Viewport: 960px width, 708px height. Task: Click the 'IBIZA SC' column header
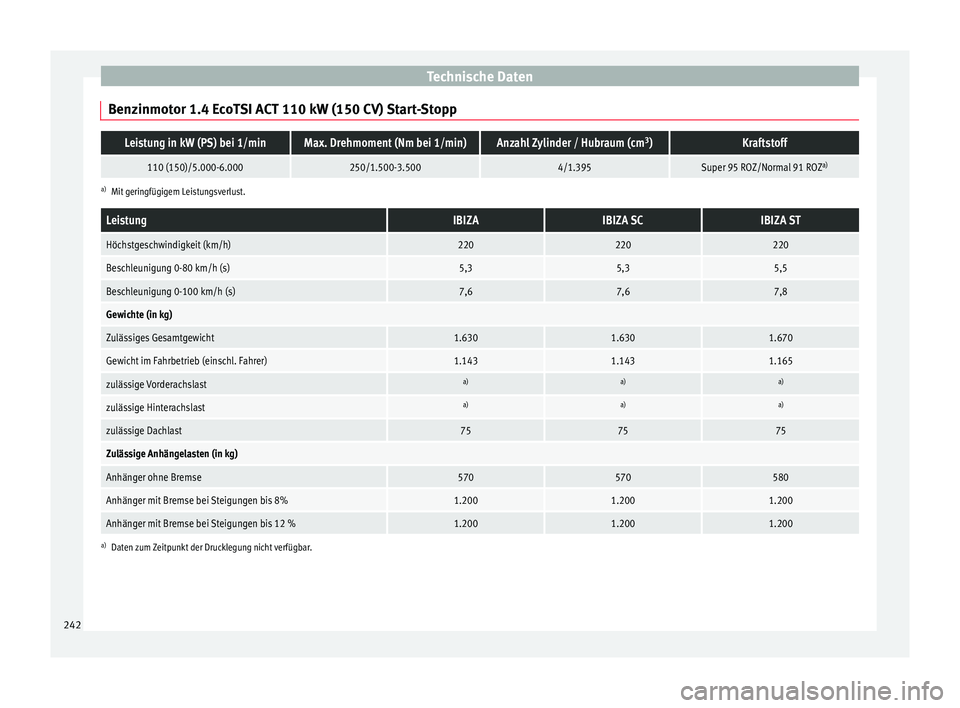pyautogui.click(x=623, y=220)
